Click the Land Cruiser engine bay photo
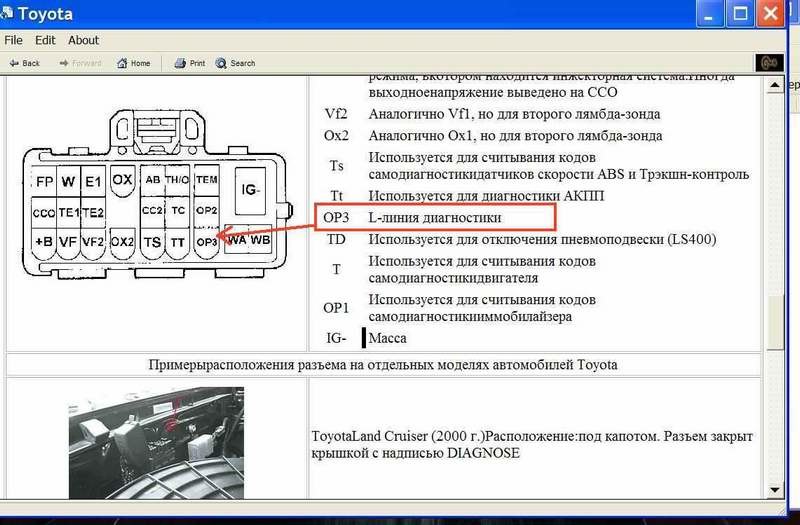The image size is (800, 525). [156, 443]
